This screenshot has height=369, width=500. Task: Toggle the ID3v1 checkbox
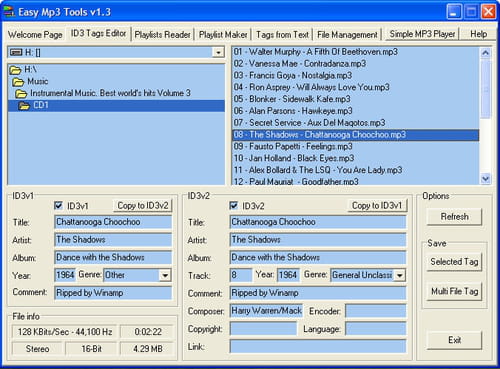click(59, 206)
